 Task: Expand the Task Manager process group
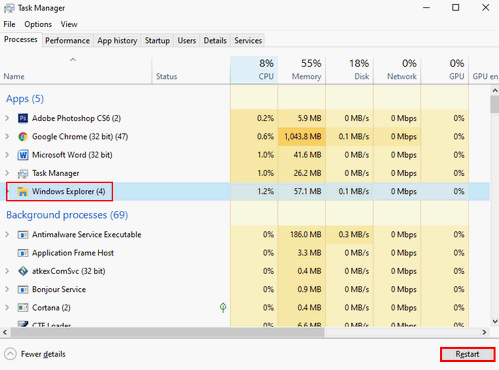point(7,173)
